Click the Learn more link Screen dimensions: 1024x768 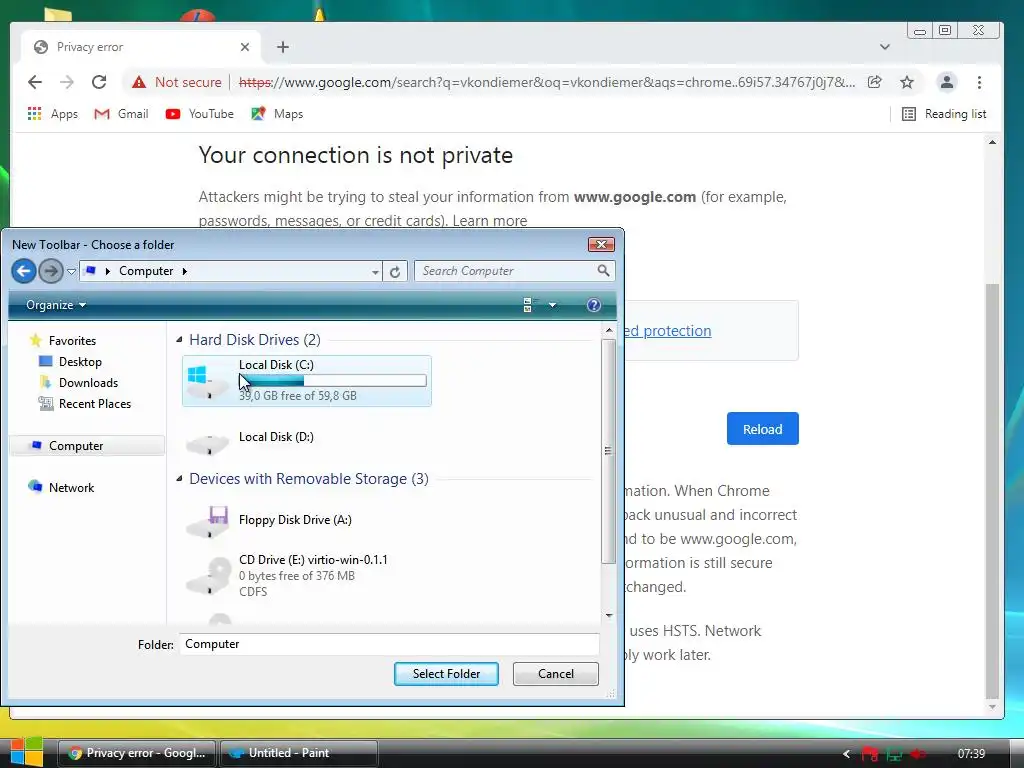[489, 221]
